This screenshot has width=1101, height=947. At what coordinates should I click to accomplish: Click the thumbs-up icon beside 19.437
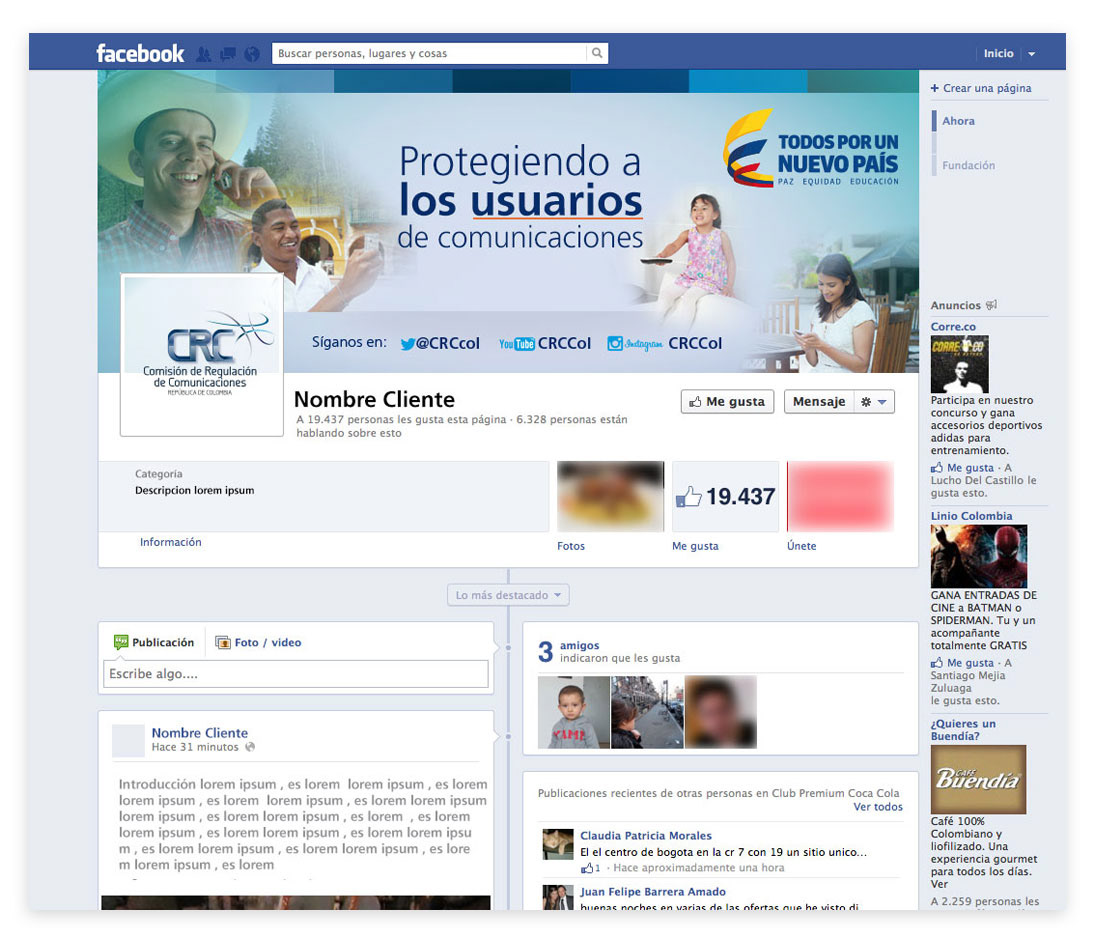(x=688, y=497)
